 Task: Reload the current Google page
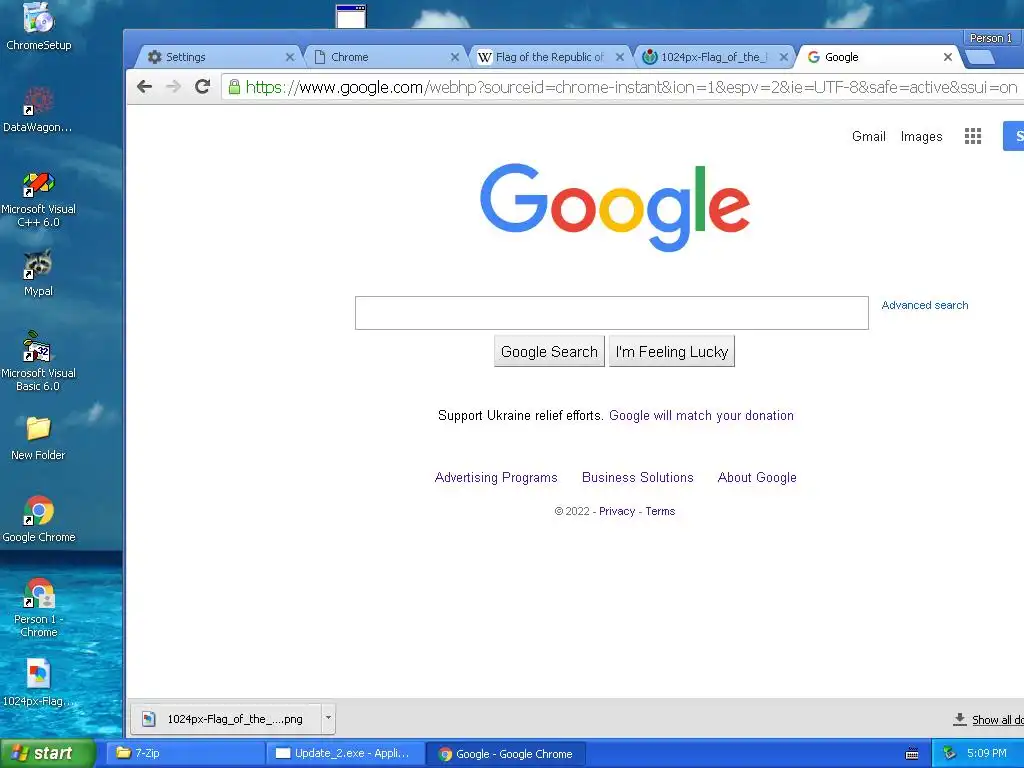click(202, 87)
